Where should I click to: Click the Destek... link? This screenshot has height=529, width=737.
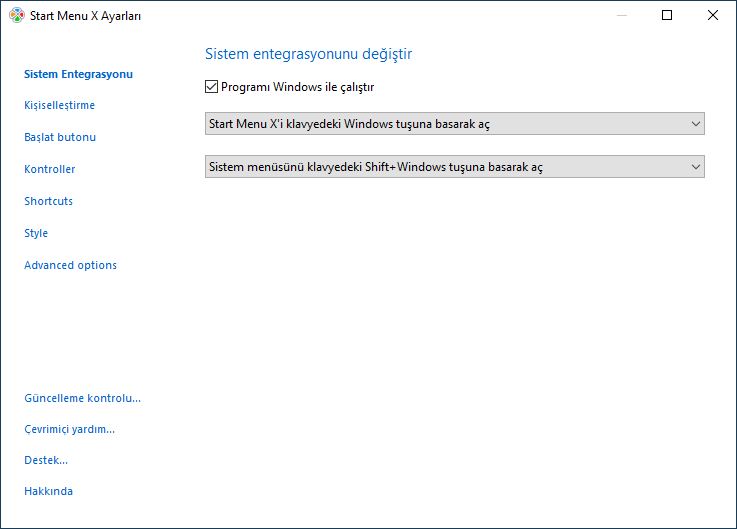[46, 460]
